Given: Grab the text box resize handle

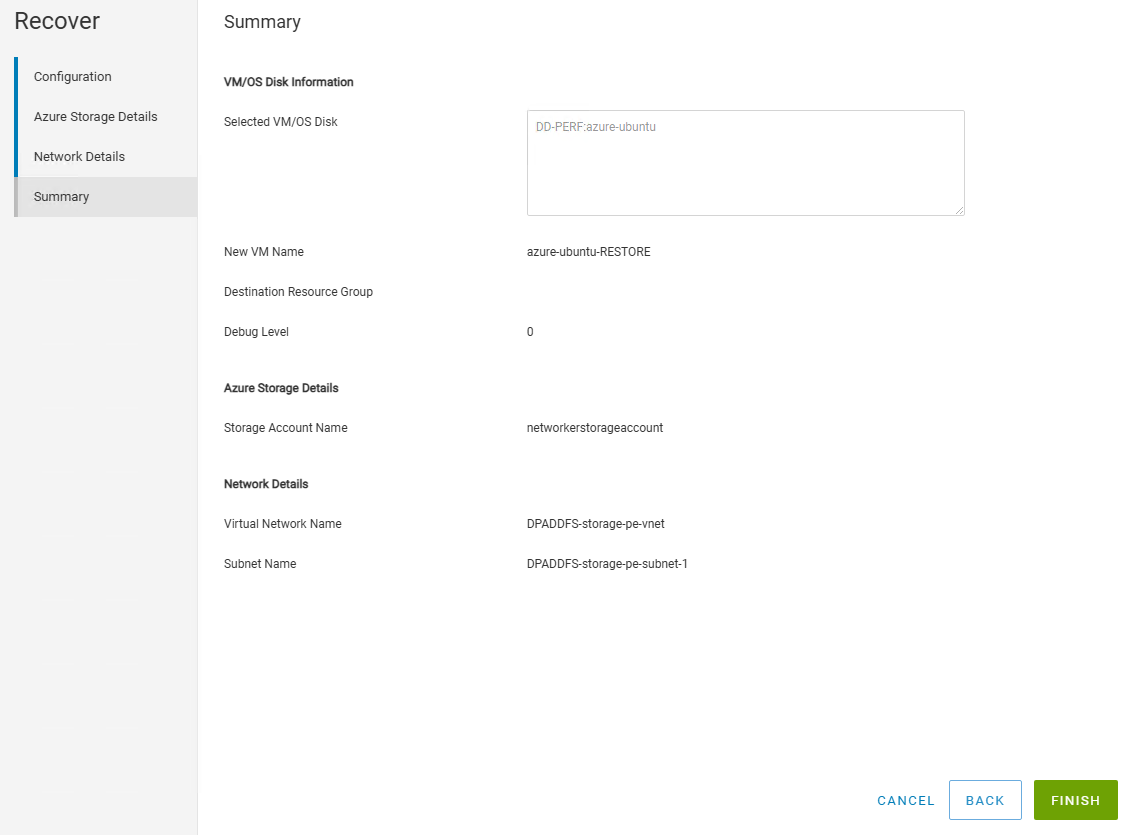Looking at the screenshot, I should 959,210.
